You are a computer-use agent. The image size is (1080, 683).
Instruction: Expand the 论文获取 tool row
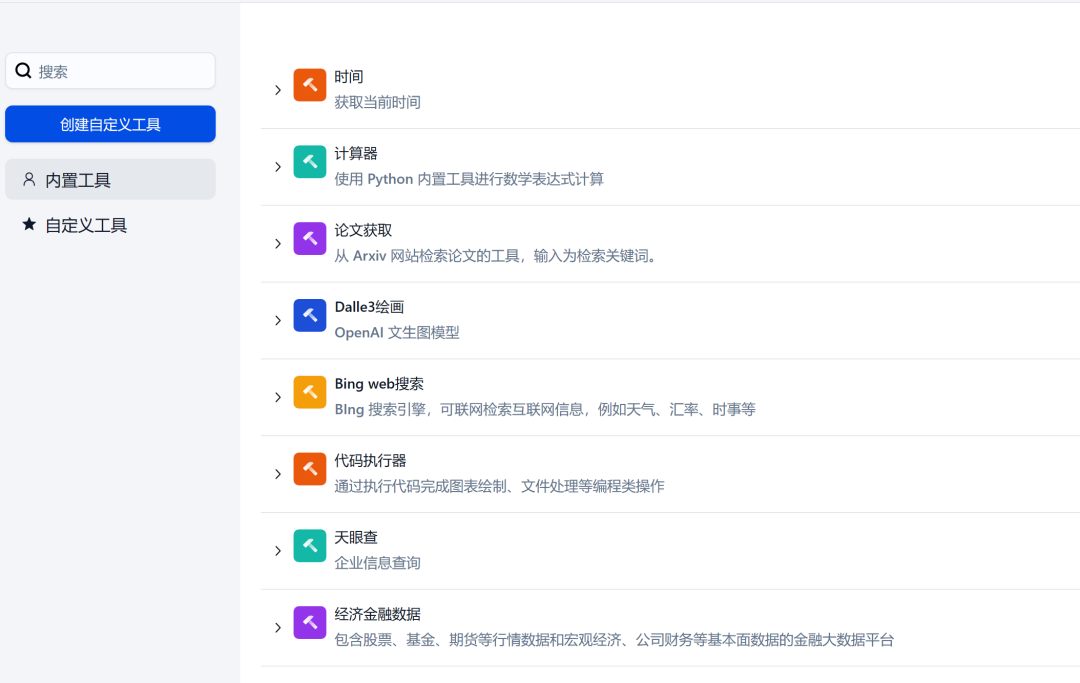(x=278, y=244)
